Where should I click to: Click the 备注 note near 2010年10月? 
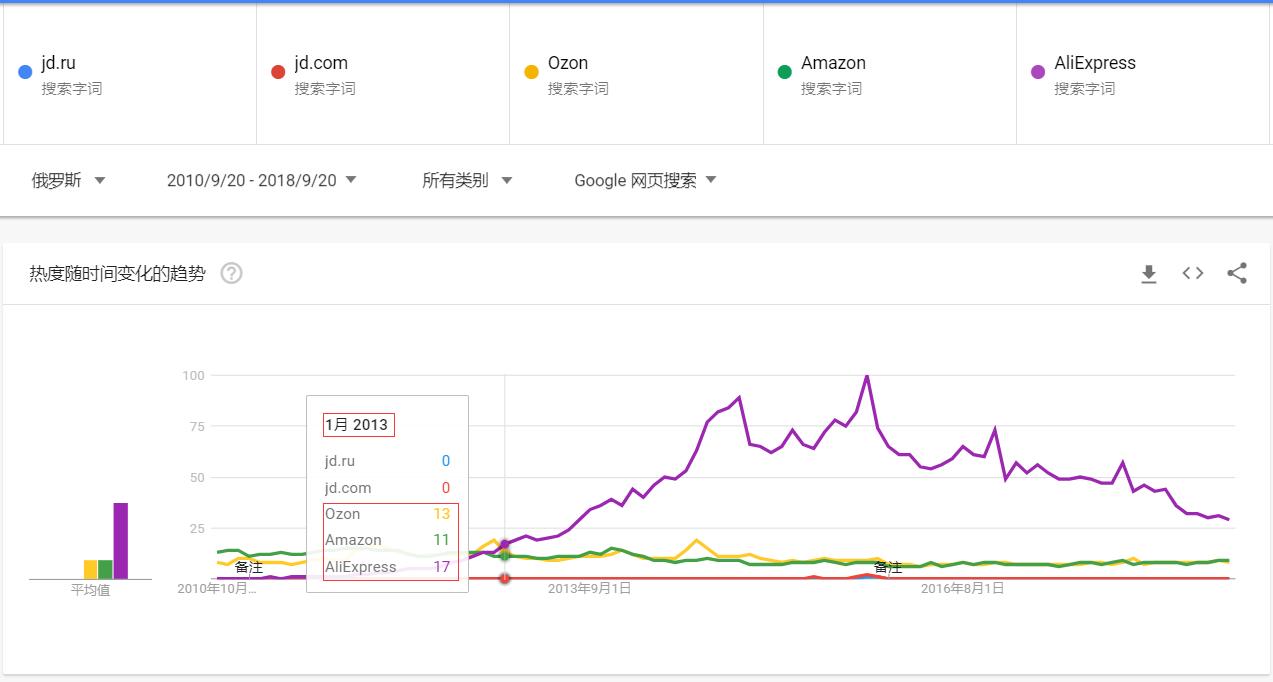[x=249, y=567]
